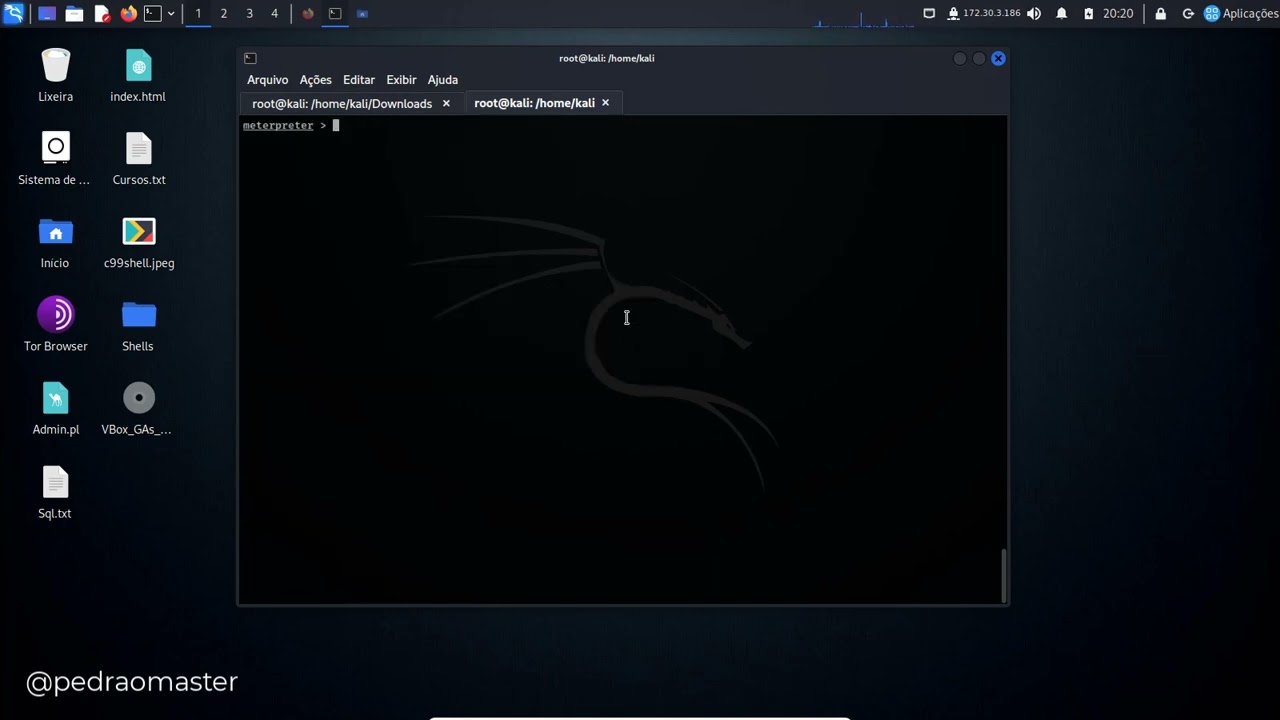Open the Exibir menu in the terminal
This screenshot has height=720, width=1280.
tap(401, 80)
